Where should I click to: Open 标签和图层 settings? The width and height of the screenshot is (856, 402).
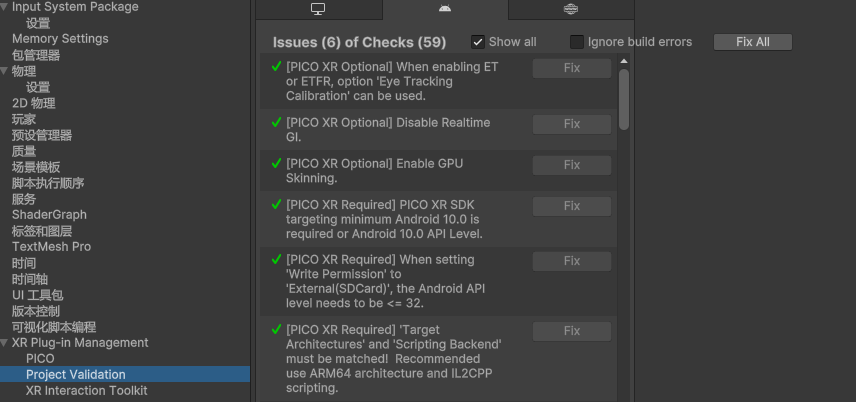(42, 231)
